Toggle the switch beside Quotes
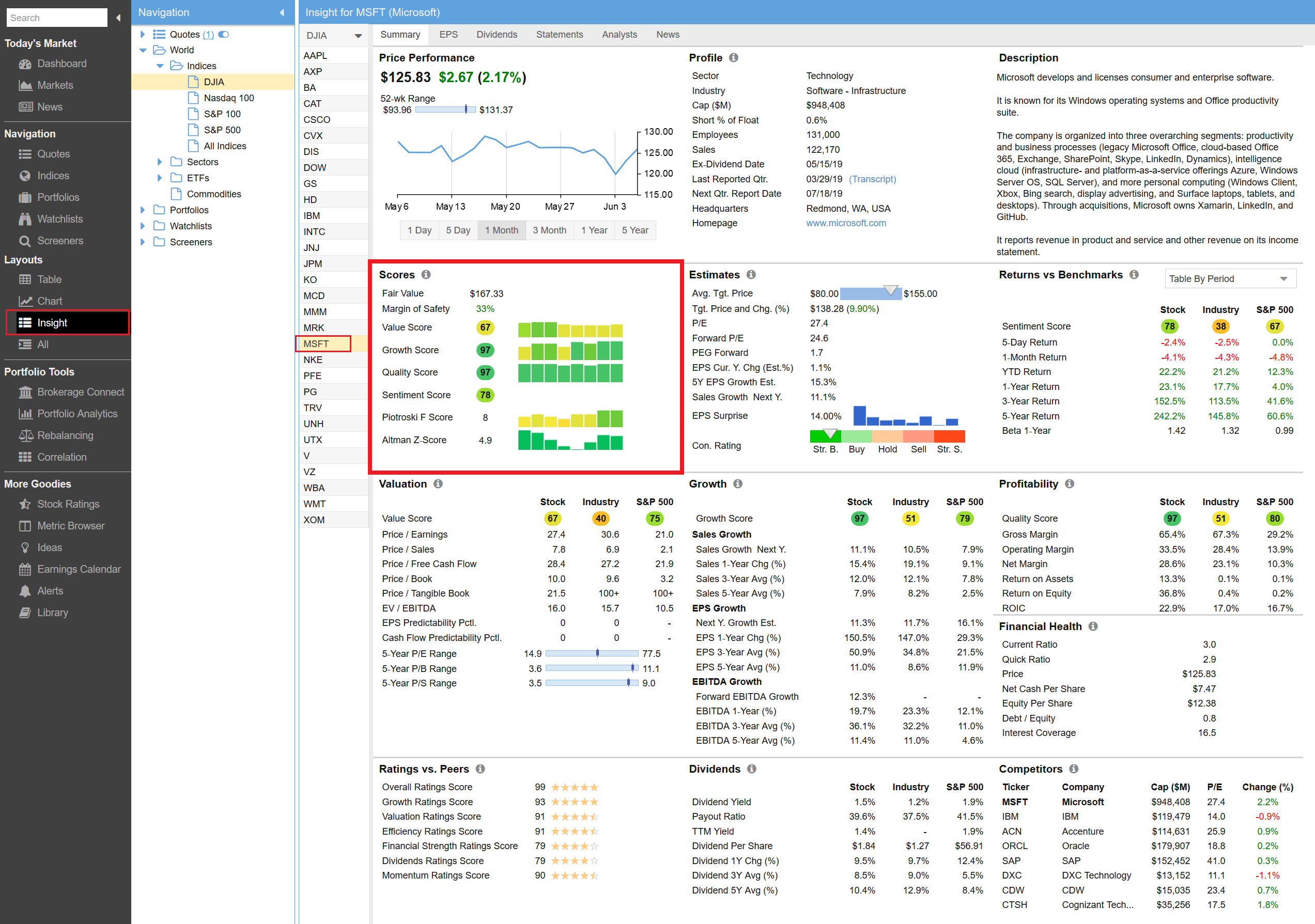 point(224,35)
